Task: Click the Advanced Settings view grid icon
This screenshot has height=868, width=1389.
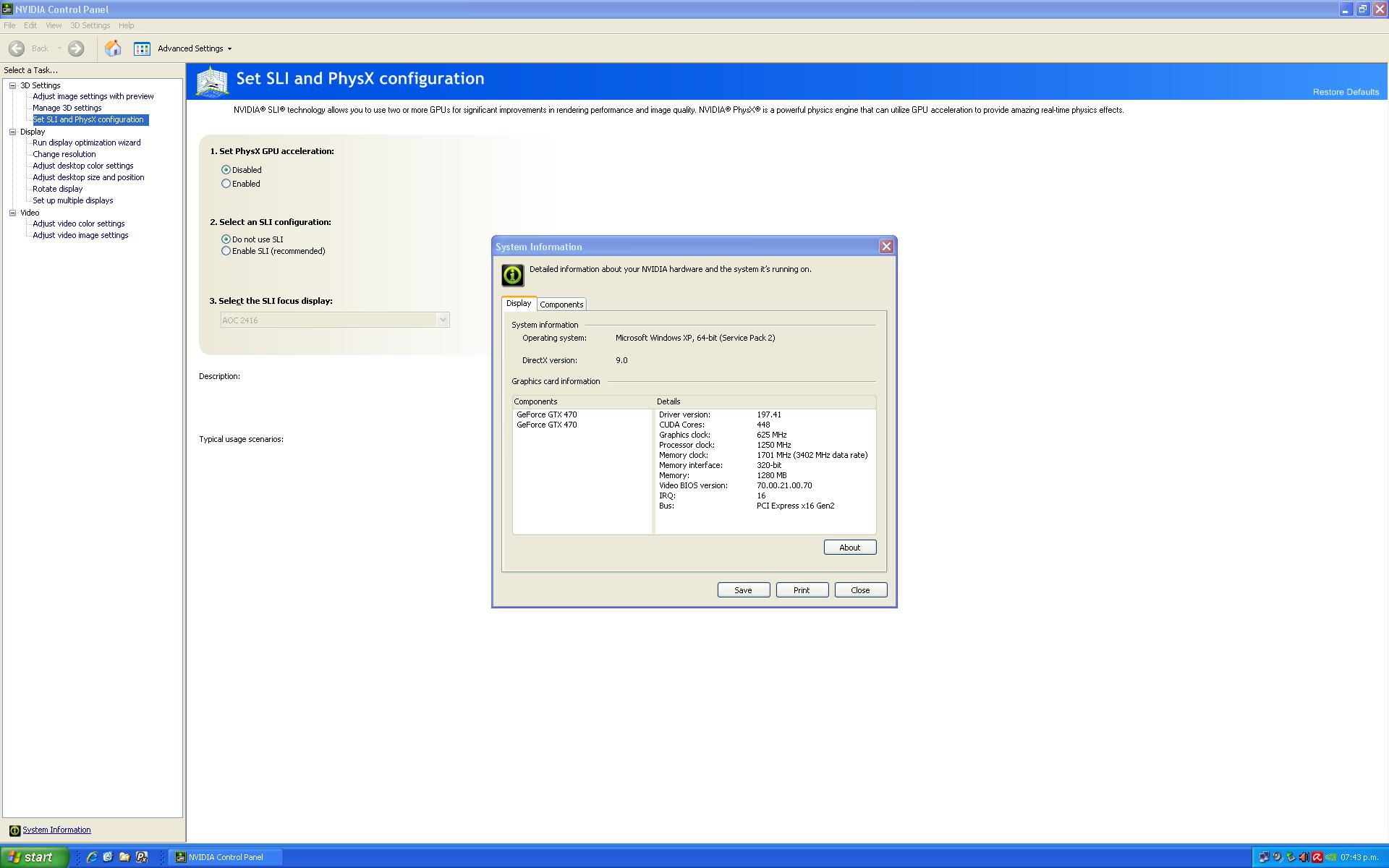Action: tap(142, 48)
